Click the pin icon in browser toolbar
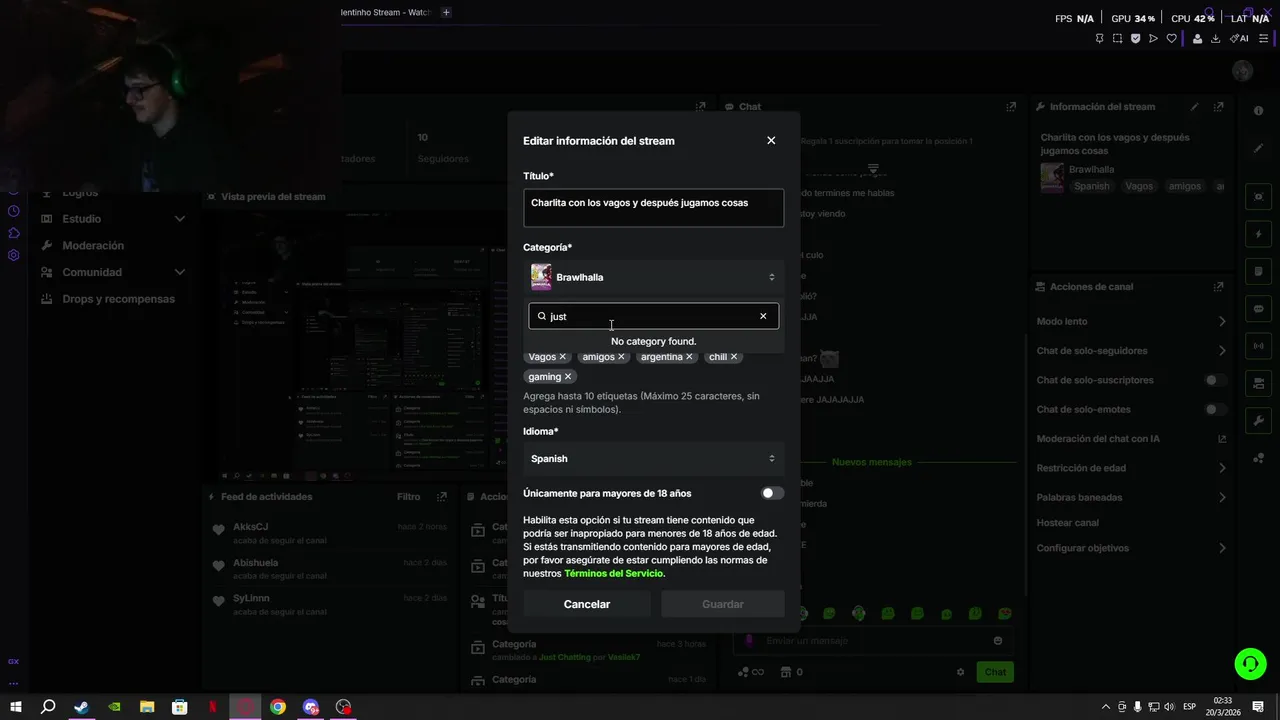Viewport: 1280px width, 720px height. click(1100, 39)
